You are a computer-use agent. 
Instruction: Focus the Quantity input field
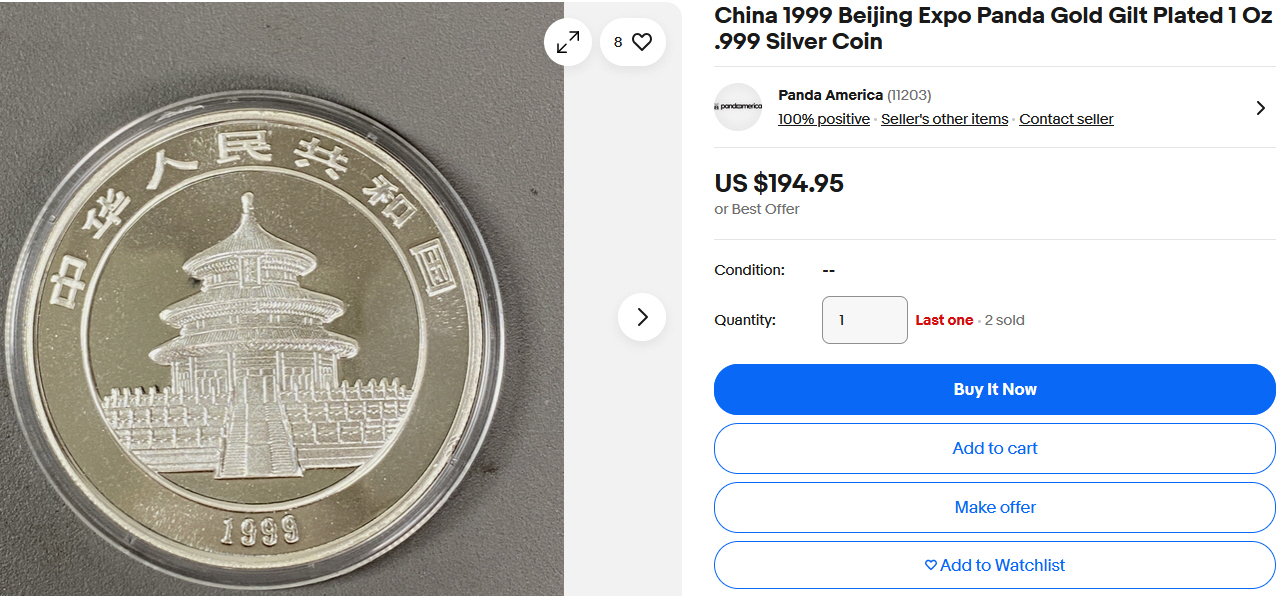tap(864, 320)
